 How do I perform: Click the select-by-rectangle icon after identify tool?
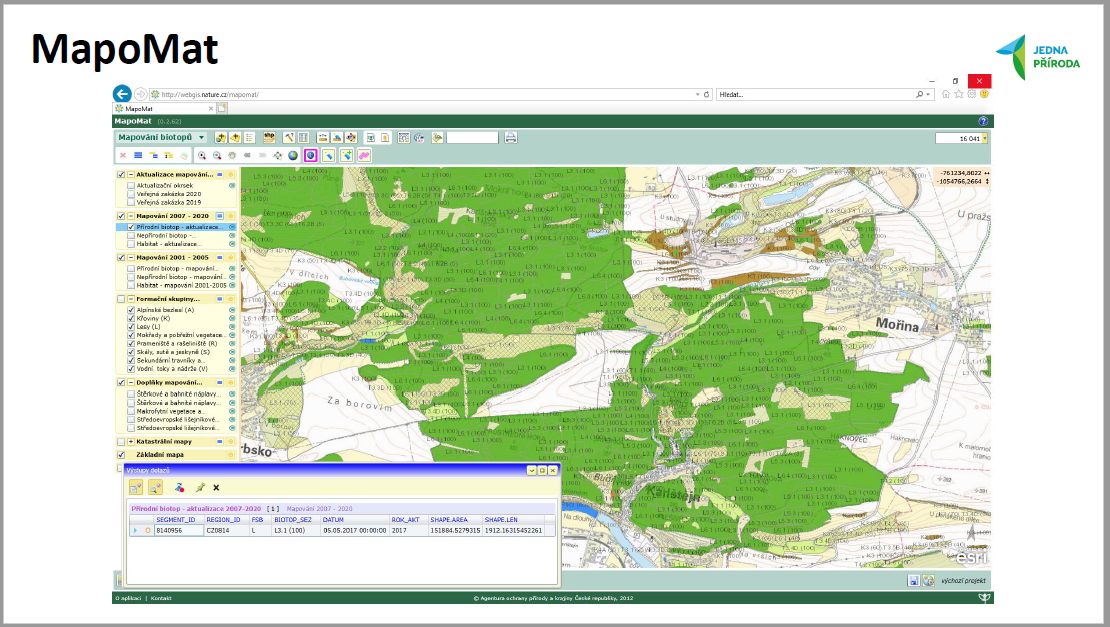pyautogui.click(x=328, y=156)
